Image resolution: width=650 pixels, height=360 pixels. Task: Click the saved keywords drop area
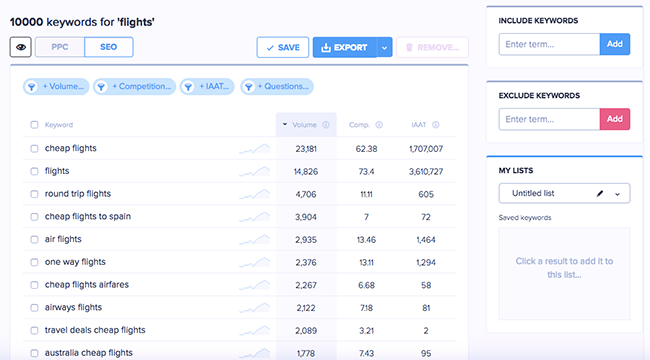[x=564, y=274]
